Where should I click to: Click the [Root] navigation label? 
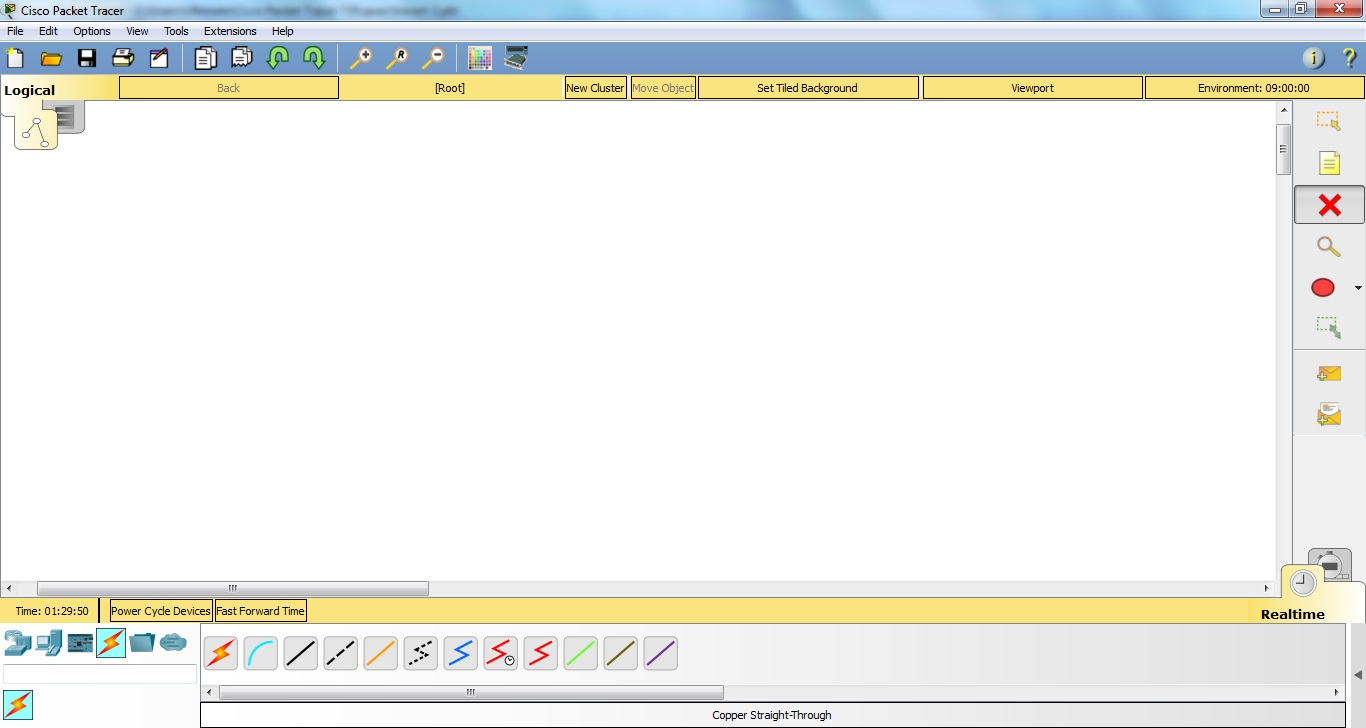[x=450, y=88]
